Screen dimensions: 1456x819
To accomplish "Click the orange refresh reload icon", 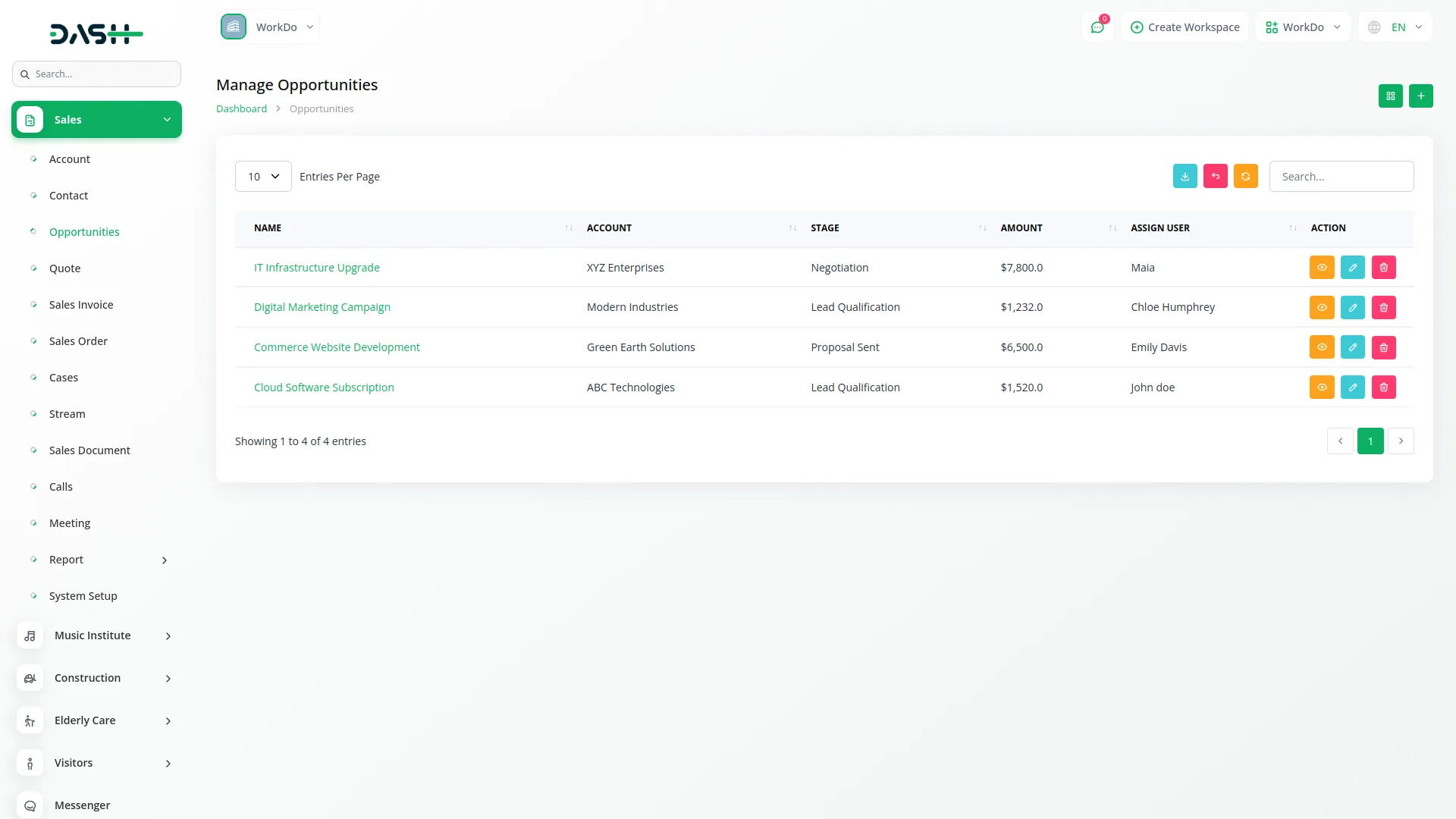I will point(1245,176).
